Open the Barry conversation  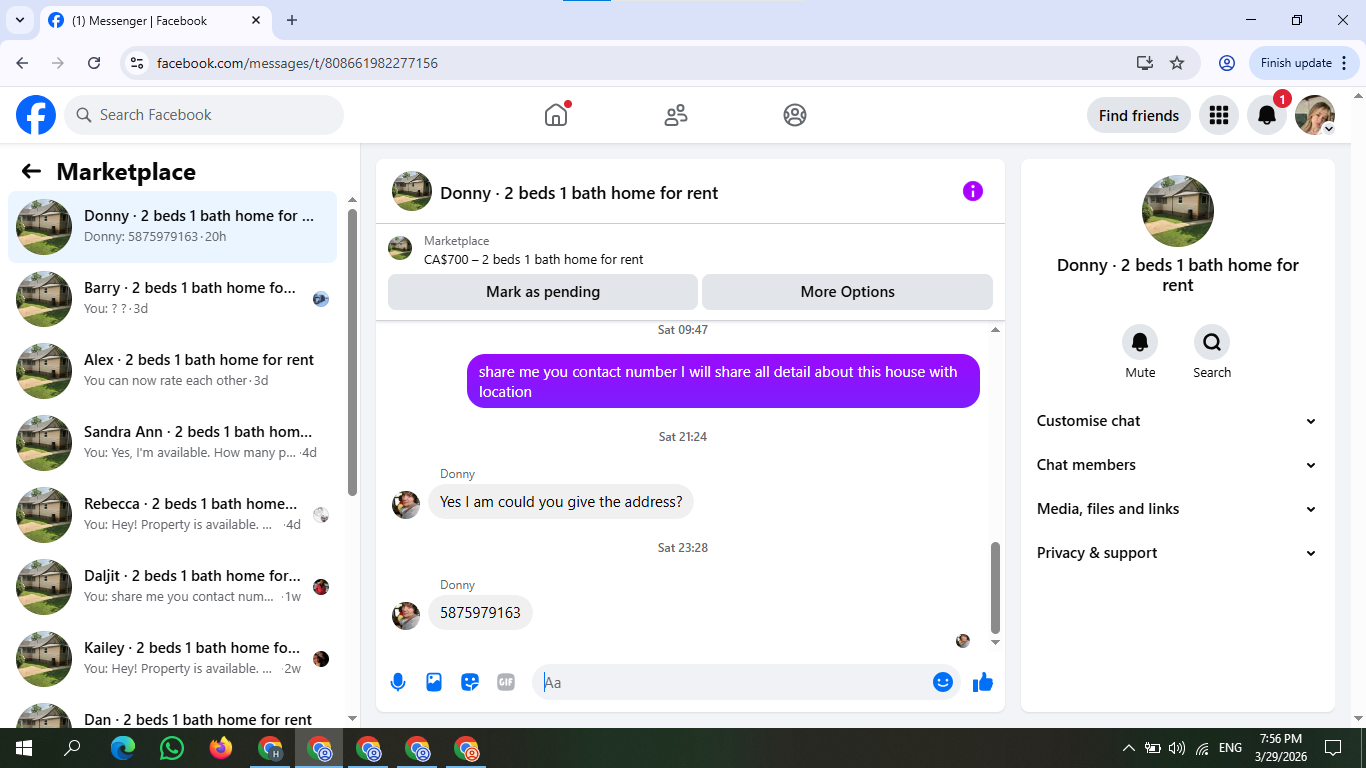tap(173, 299)
